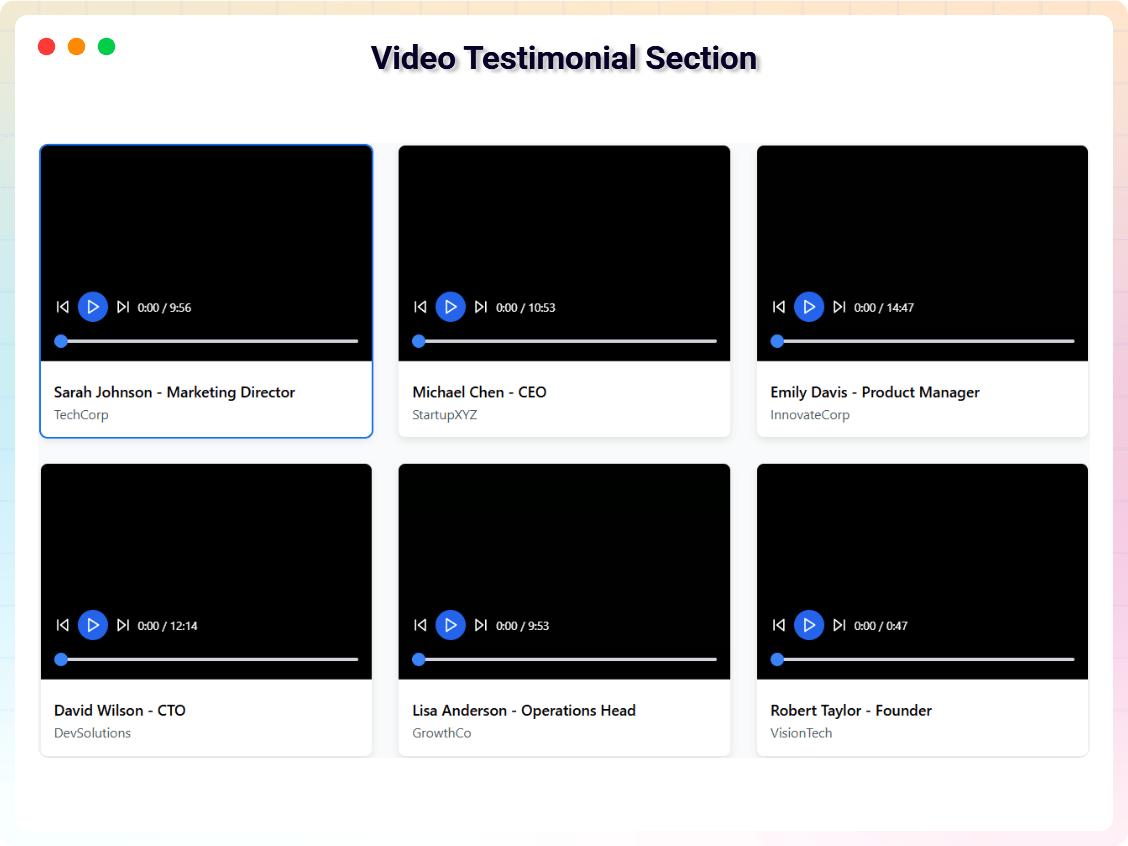Skip back in Michael Chen's video
The image size is (1128, 846).
coord(420,307)
